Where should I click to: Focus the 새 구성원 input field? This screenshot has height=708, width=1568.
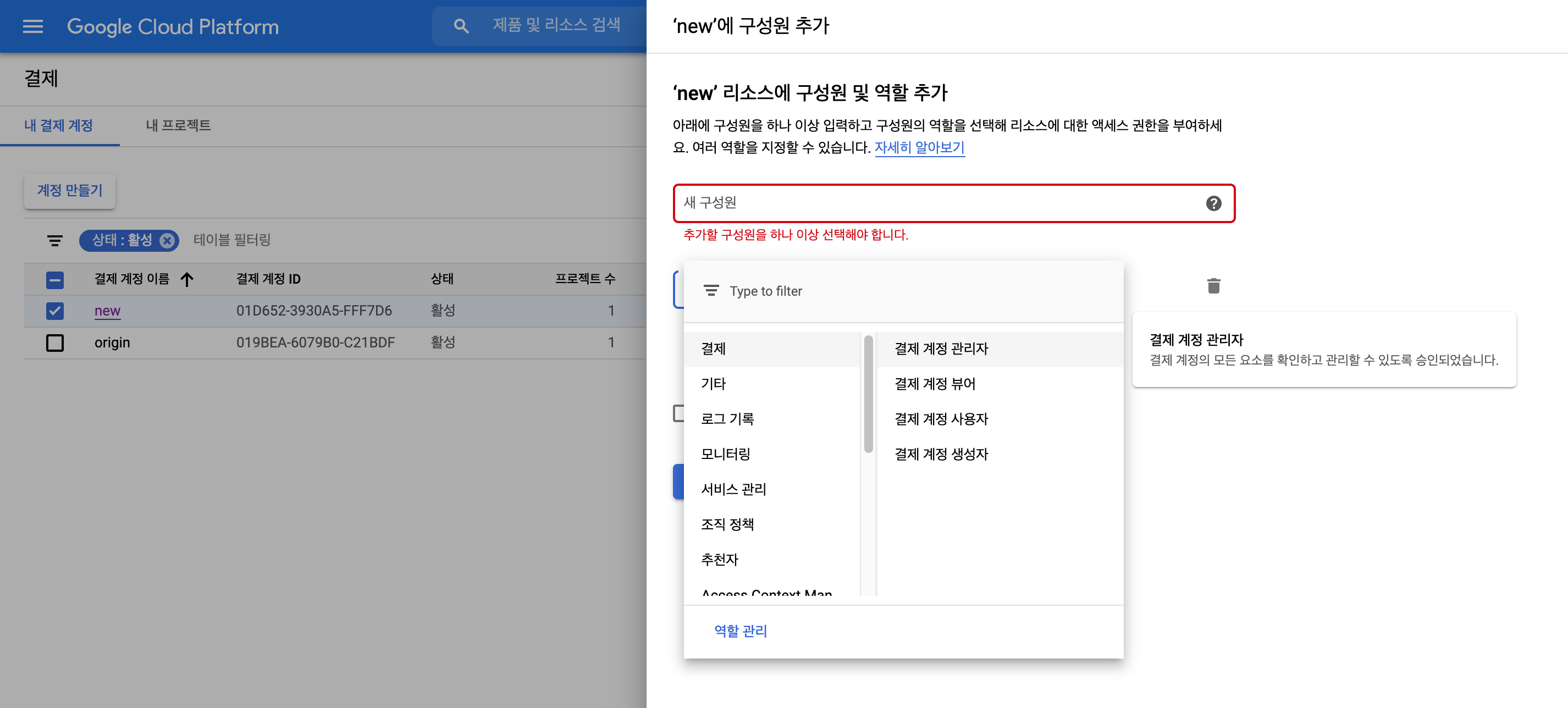click(x=953, y=203)
